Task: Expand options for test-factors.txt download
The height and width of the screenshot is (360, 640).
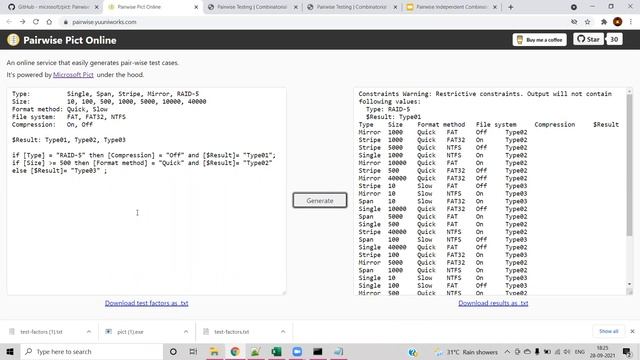Action: pos(283,331)
